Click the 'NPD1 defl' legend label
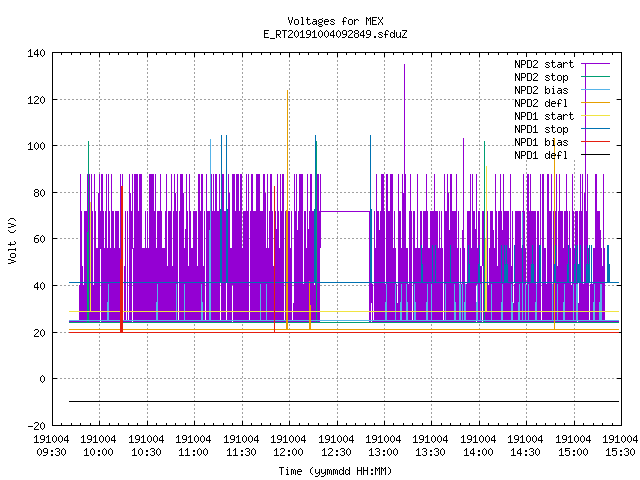This screenshot has width=640, height=480. [x=541, y=156]
